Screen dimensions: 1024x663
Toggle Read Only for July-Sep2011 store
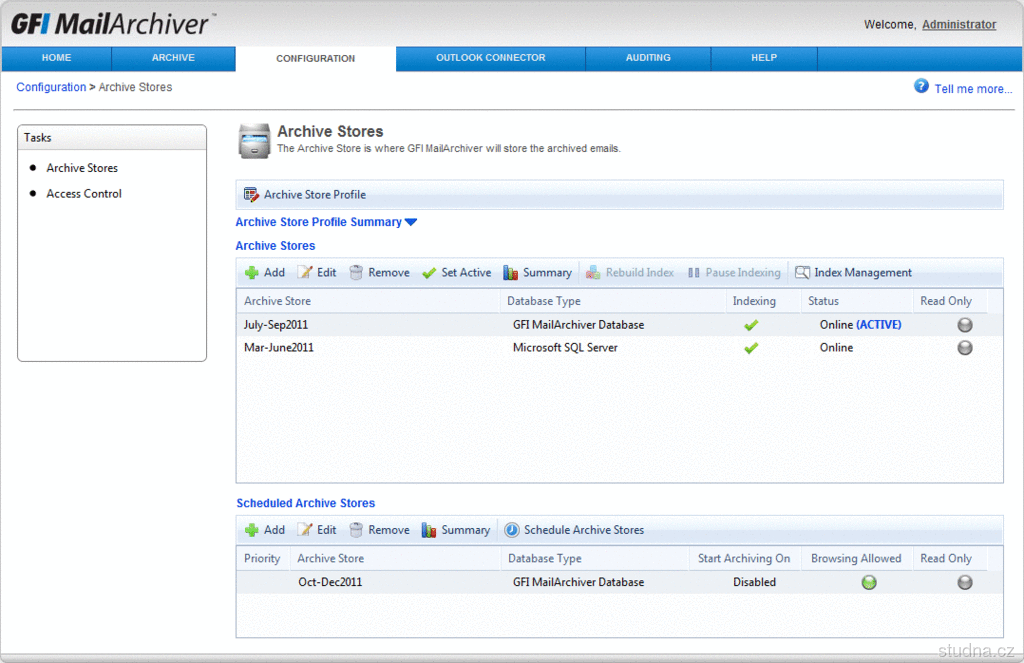(x=965, y=325)
